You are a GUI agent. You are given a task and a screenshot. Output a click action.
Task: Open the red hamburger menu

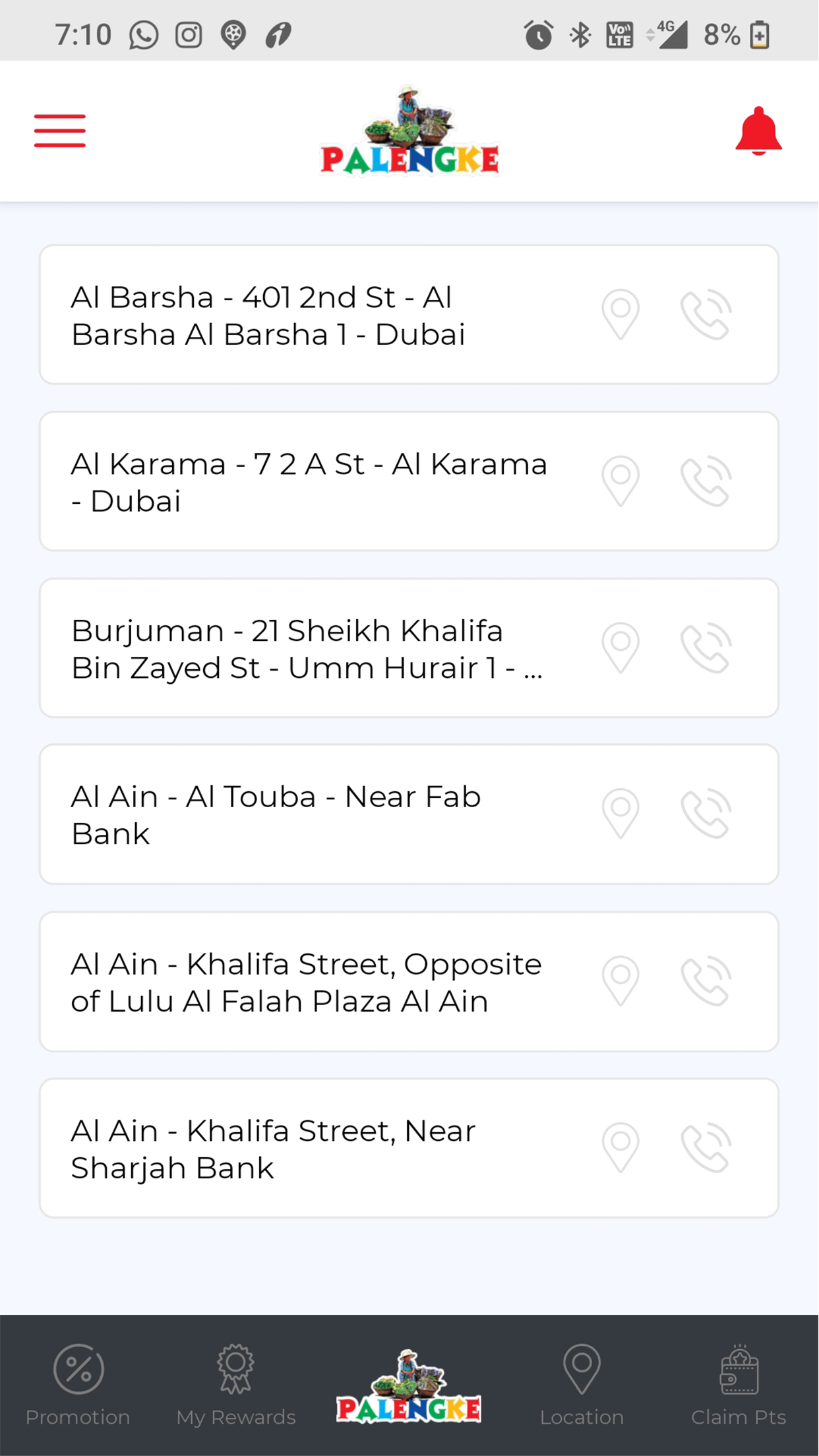(60, 131)
